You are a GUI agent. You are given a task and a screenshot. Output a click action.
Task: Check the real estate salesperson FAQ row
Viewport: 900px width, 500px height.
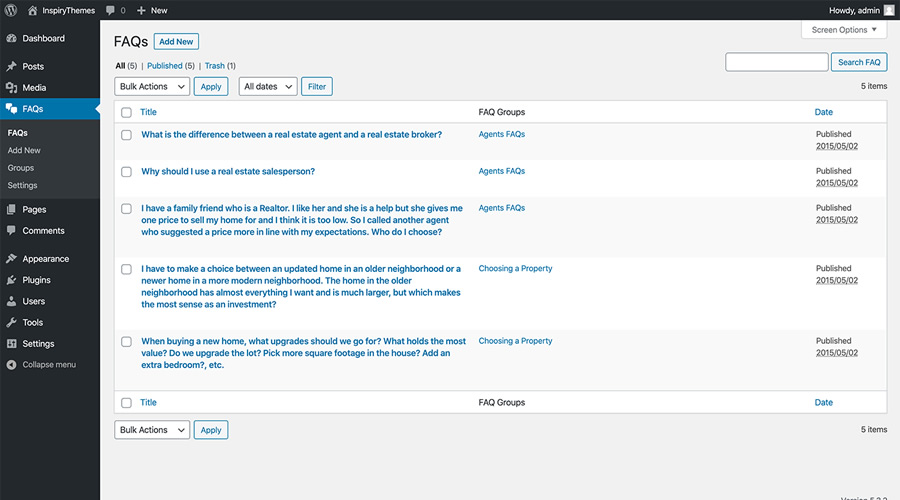click(126, 172)
